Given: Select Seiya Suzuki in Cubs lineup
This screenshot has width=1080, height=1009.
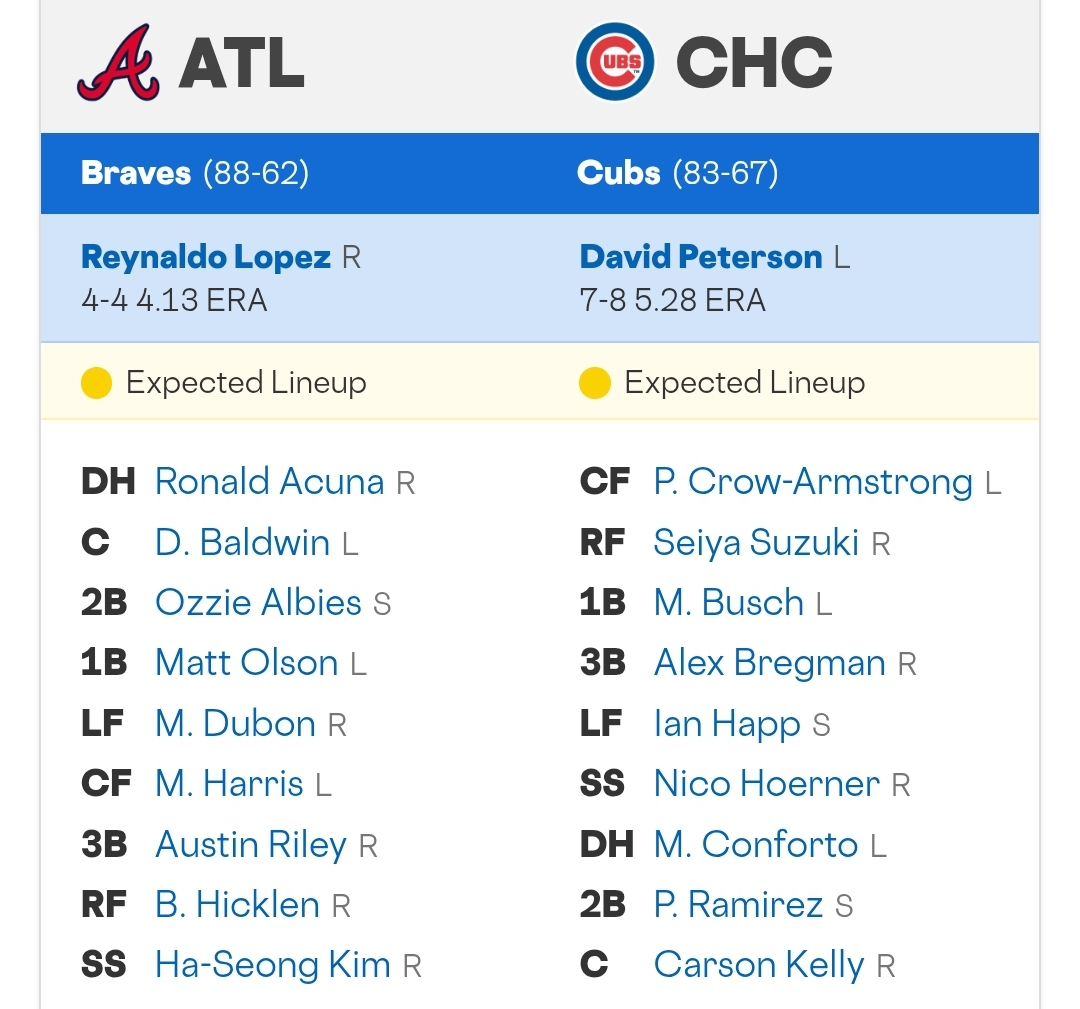Looking at the screenshot, I should [756, 542].
